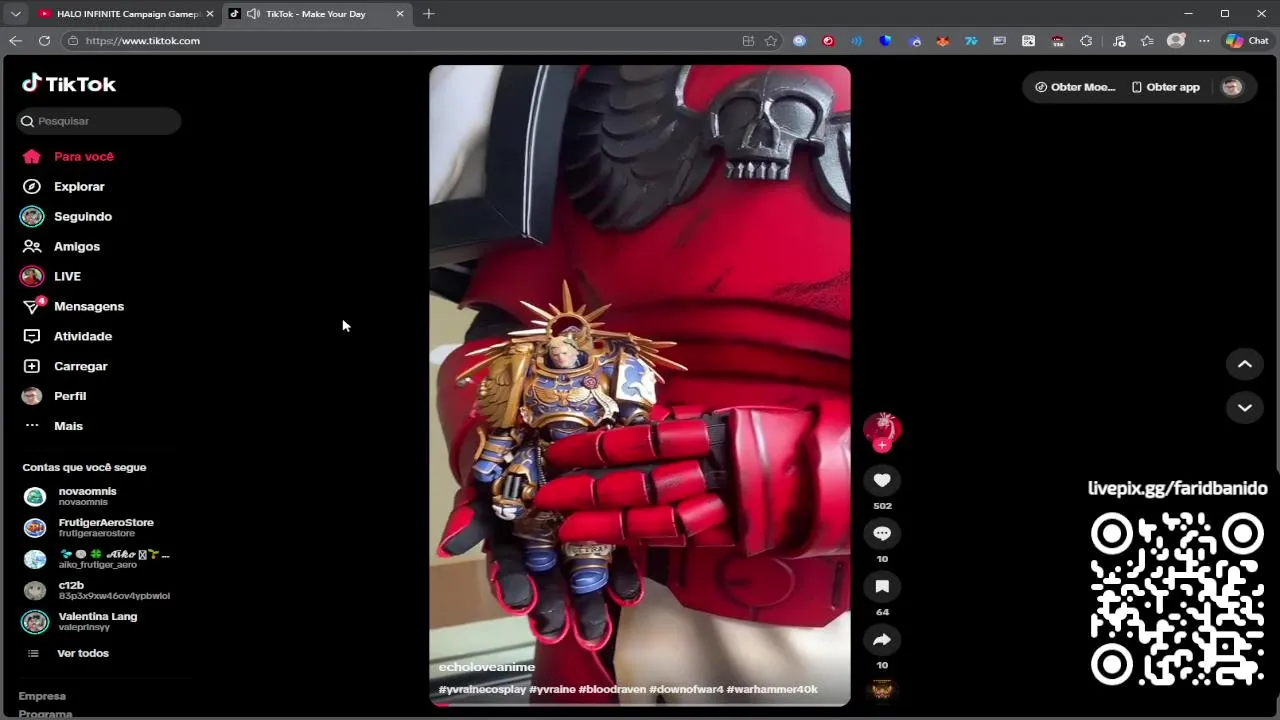View site information icon
Screen dimensions: 1280x720
pyautogui.click(x=72, y=41)
